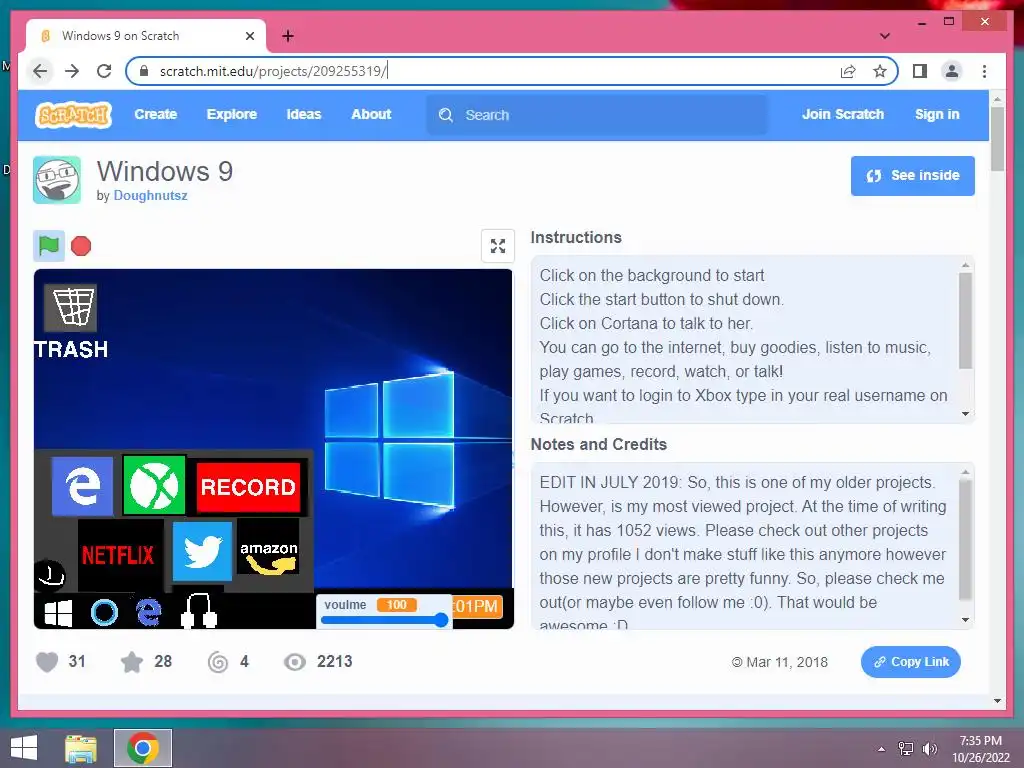The height and width of the screenshot is (768, 1024).
Task: Launch the green Xbox tile
Action: tap(154, 485)
